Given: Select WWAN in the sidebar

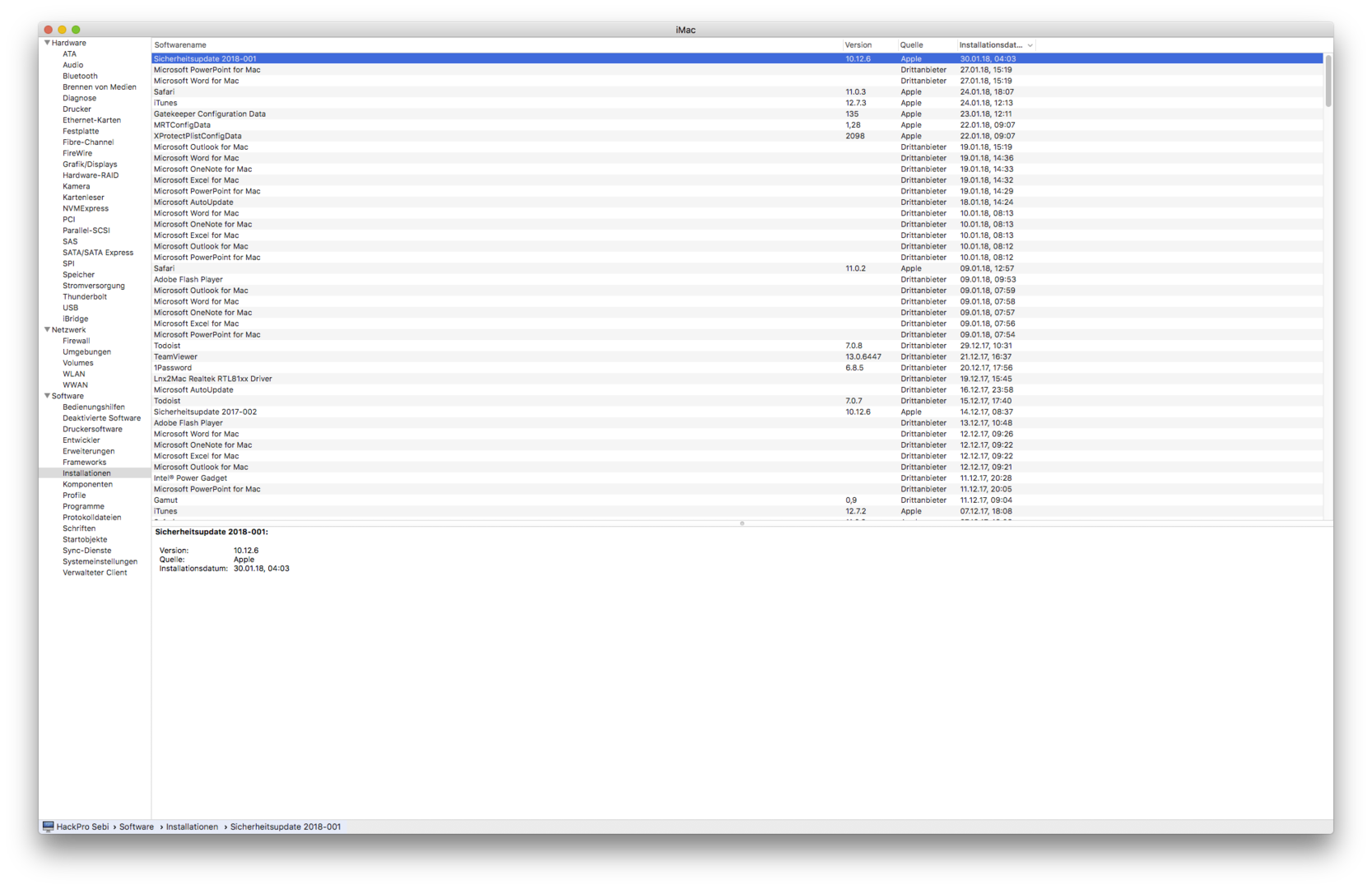Looking at the screenshot, I should (x=75, y=385).
